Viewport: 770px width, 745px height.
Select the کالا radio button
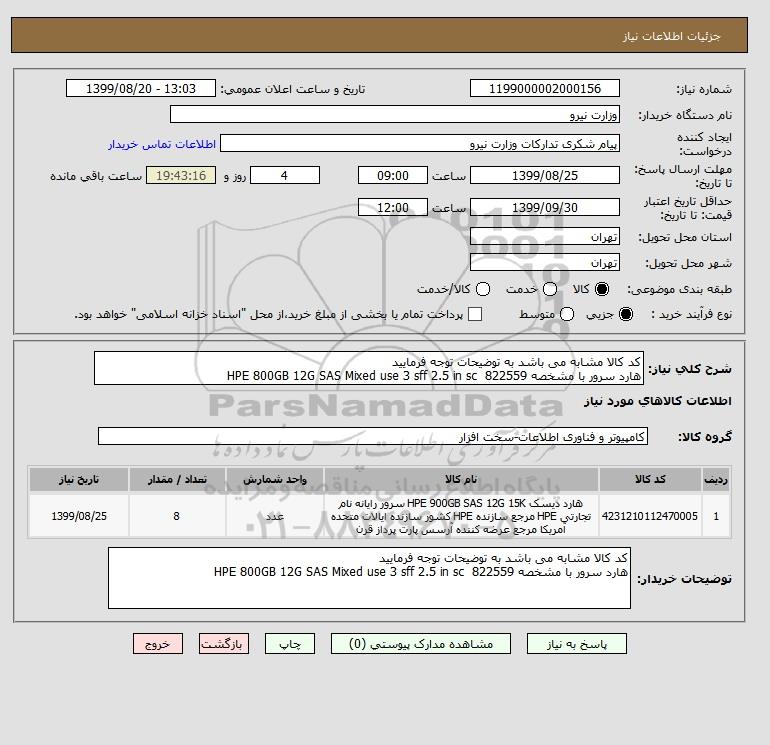[x=602, y=289]
